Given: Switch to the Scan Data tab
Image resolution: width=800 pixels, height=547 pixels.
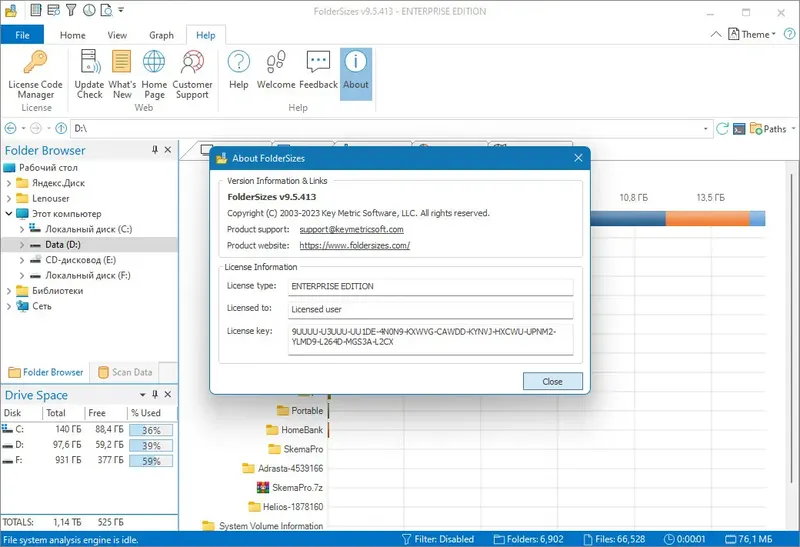Looking at the screenshot, I should pos(126,372).
